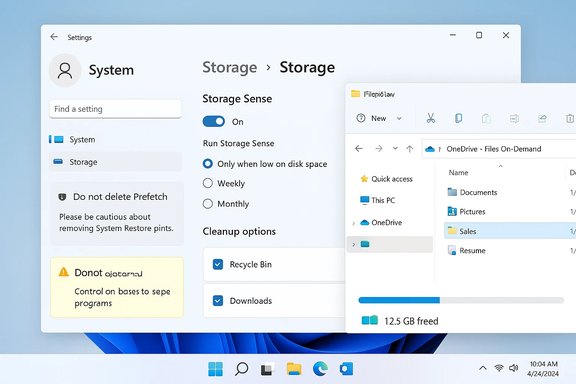Open Outlook from the taskbar
The width and height of the screenshot is (576, 384).
click(x=346, y=369)
